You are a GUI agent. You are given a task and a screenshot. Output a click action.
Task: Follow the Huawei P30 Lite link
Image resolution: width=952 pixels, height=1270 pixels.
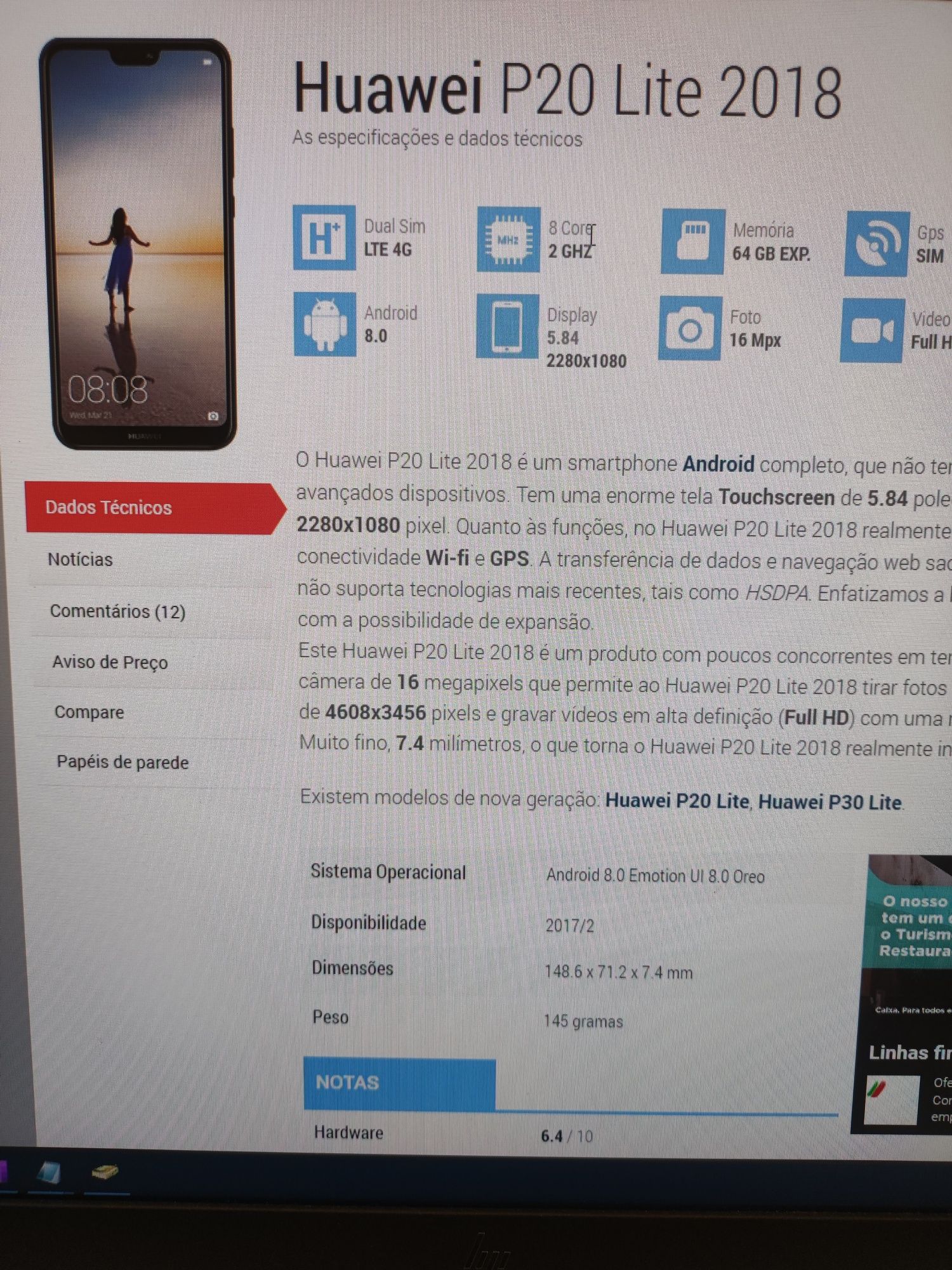[830, 802]
